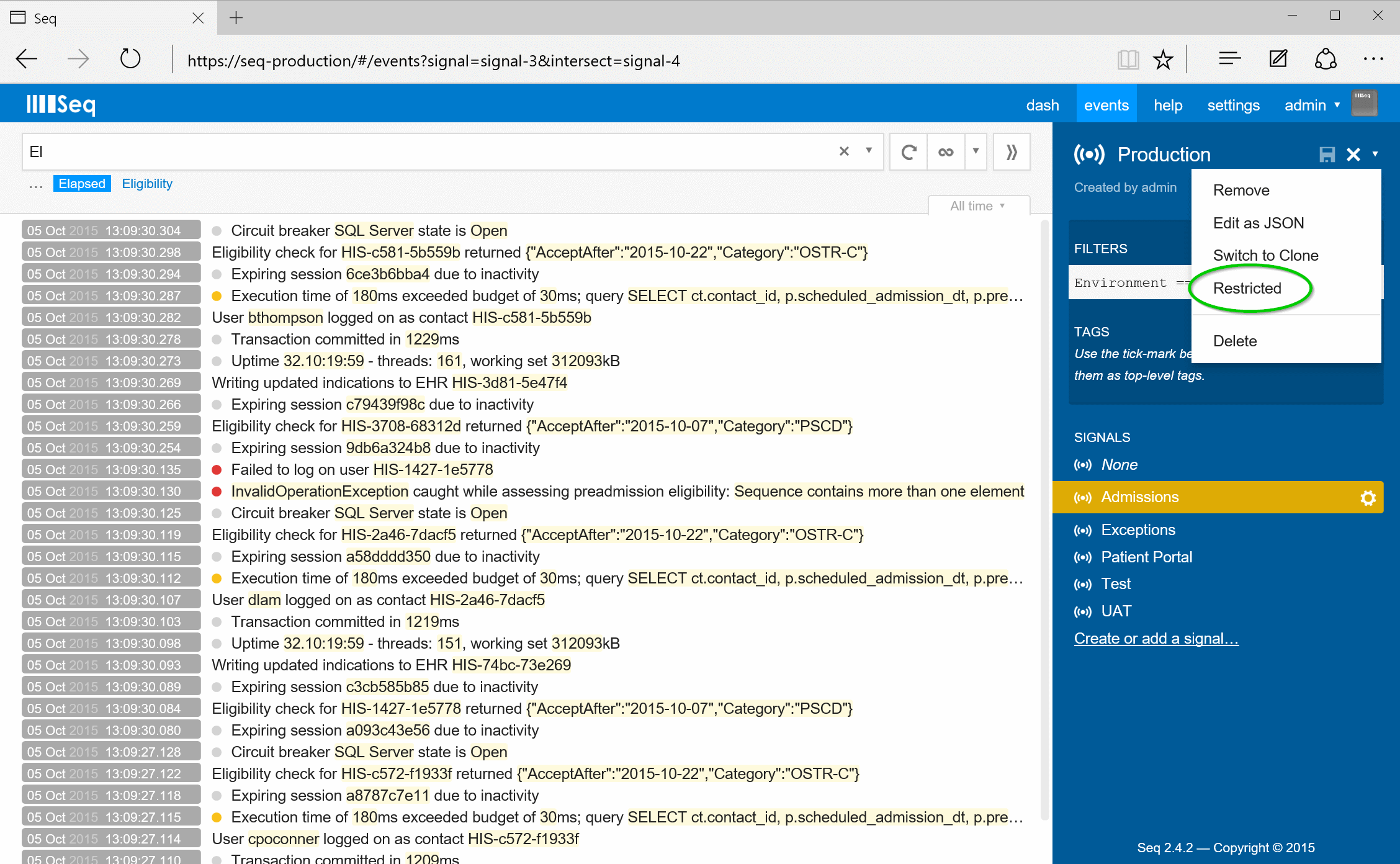The image size is (1400, 864).
Task: Open the Failed to log on user event
Action: [362, 470]
